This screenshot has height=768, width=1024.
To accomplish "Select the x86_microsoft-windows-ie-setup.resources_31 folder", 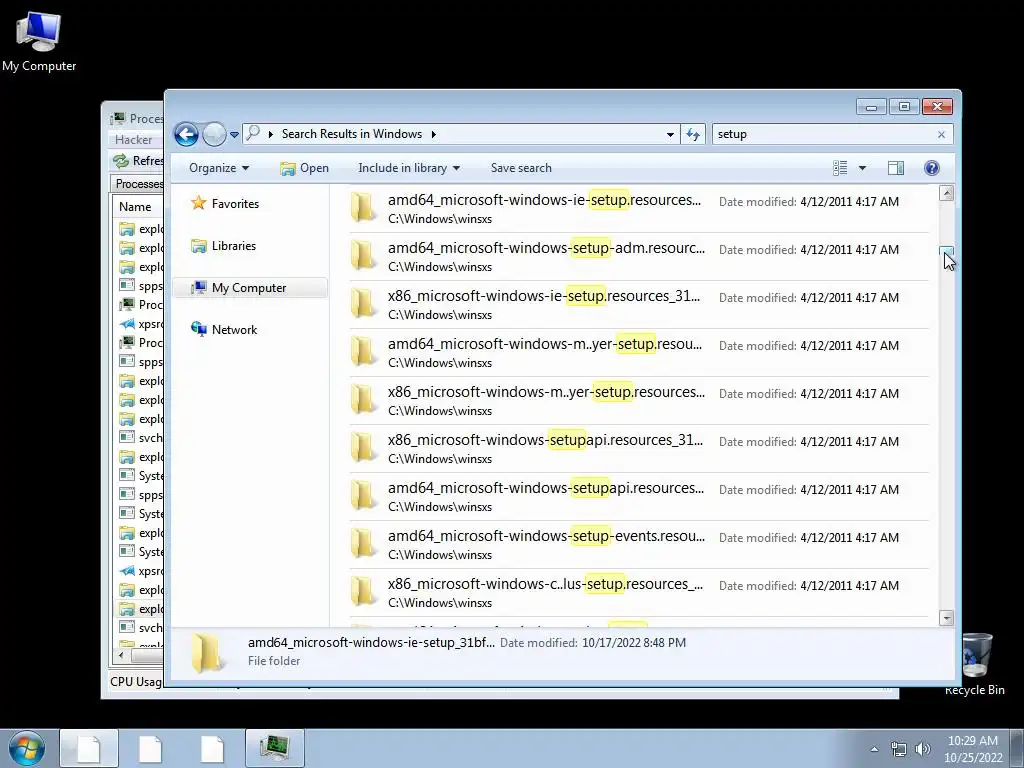I will 639,305.
